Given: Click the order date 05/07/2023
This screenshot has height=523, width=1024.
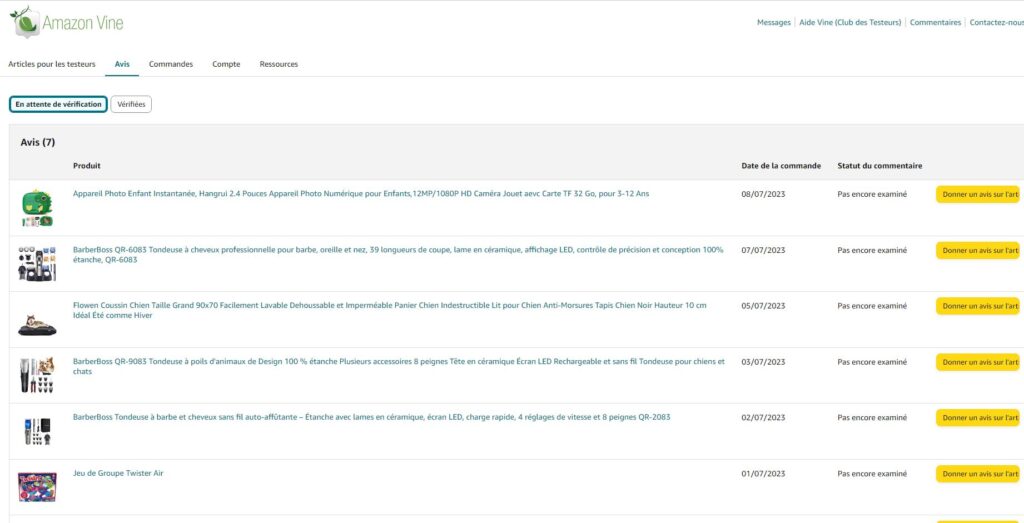Looking at the screenshot, I should [x=763, y=306].
